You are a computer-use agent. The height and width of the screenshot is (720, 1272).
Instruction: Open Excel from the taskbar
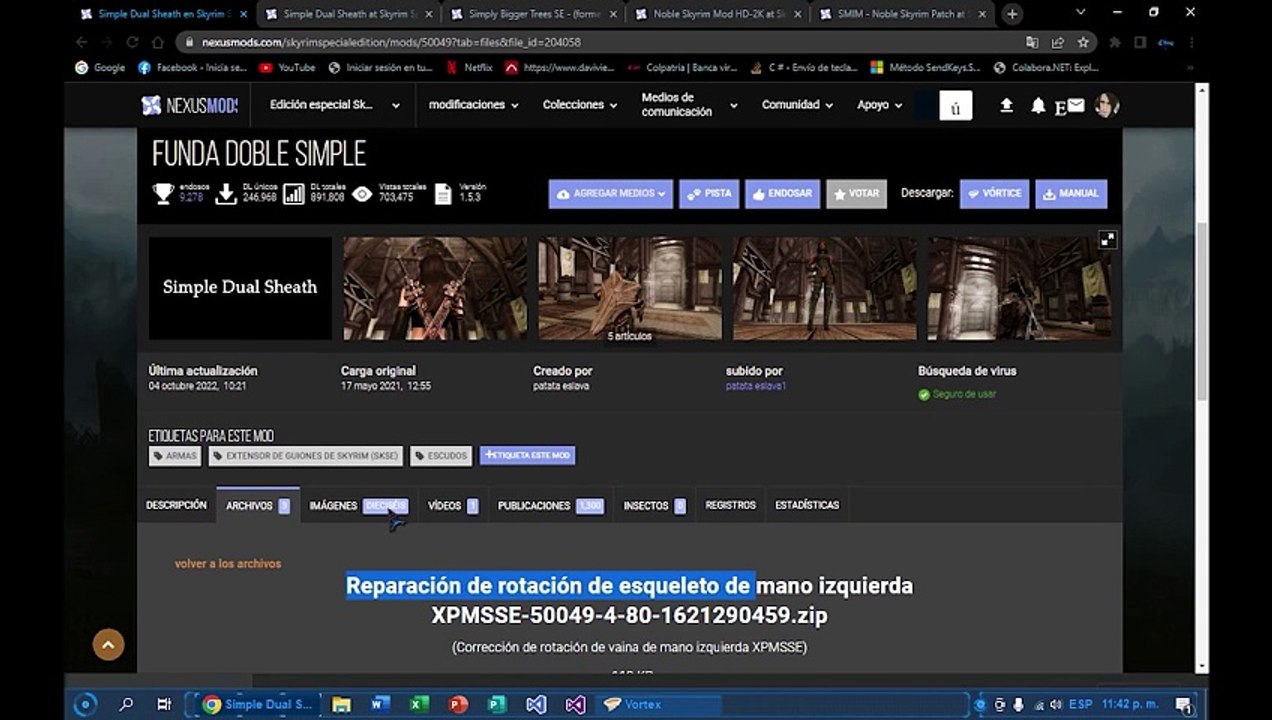(x=419, y=704)
